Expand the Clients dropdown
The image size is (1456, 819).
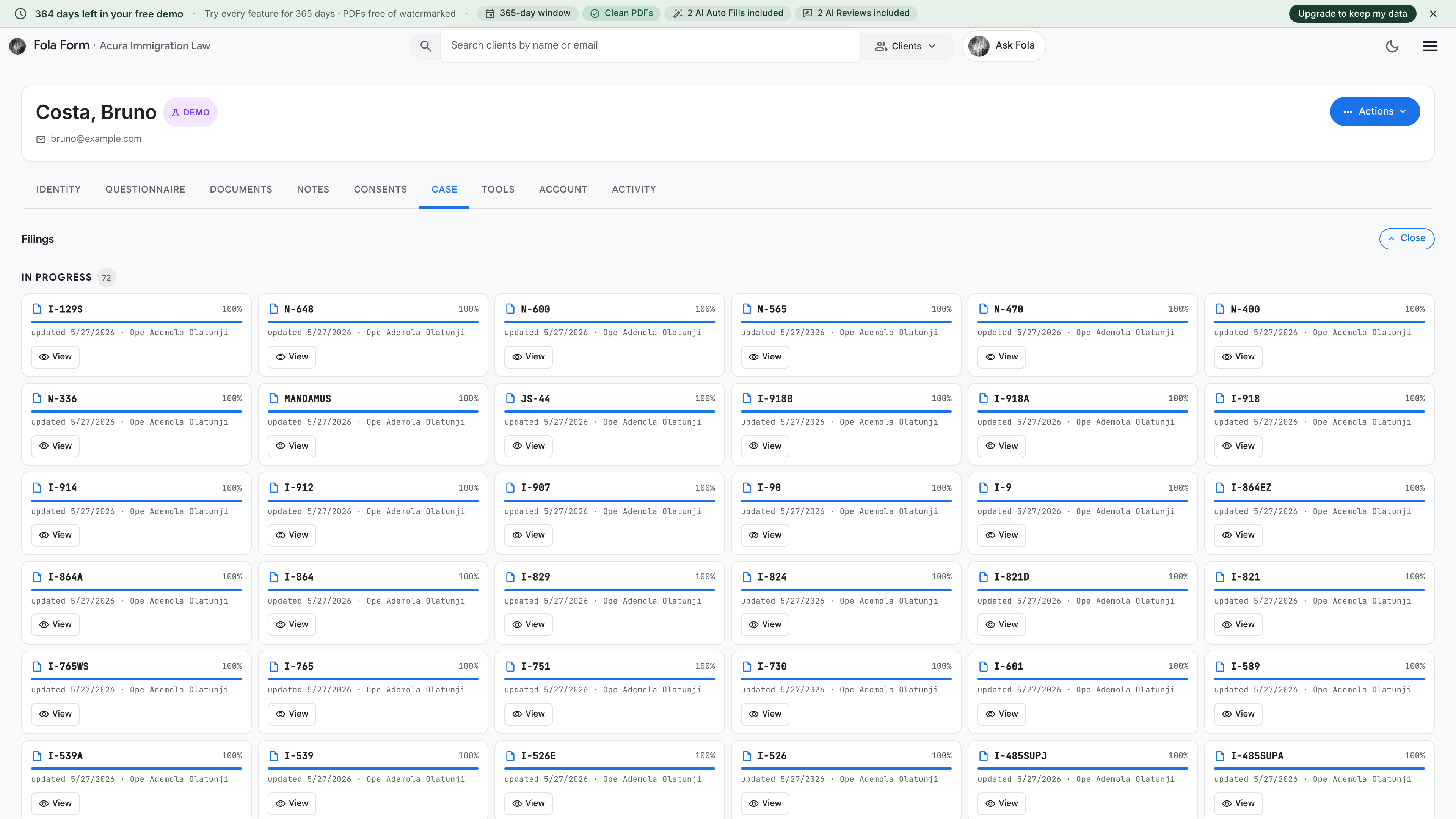[905, 46]
